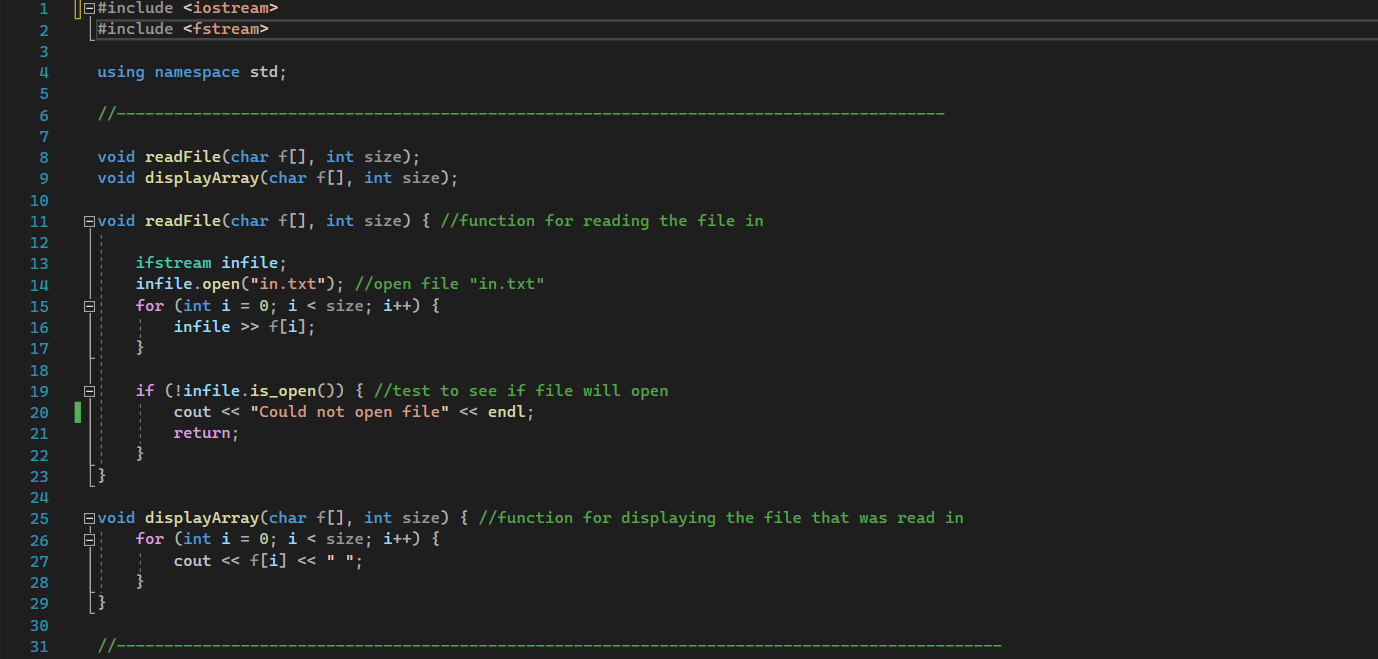1378x659 pixels.
Task: Click the displayArray prototype on line 9
Action: click(x=202, y=177)
